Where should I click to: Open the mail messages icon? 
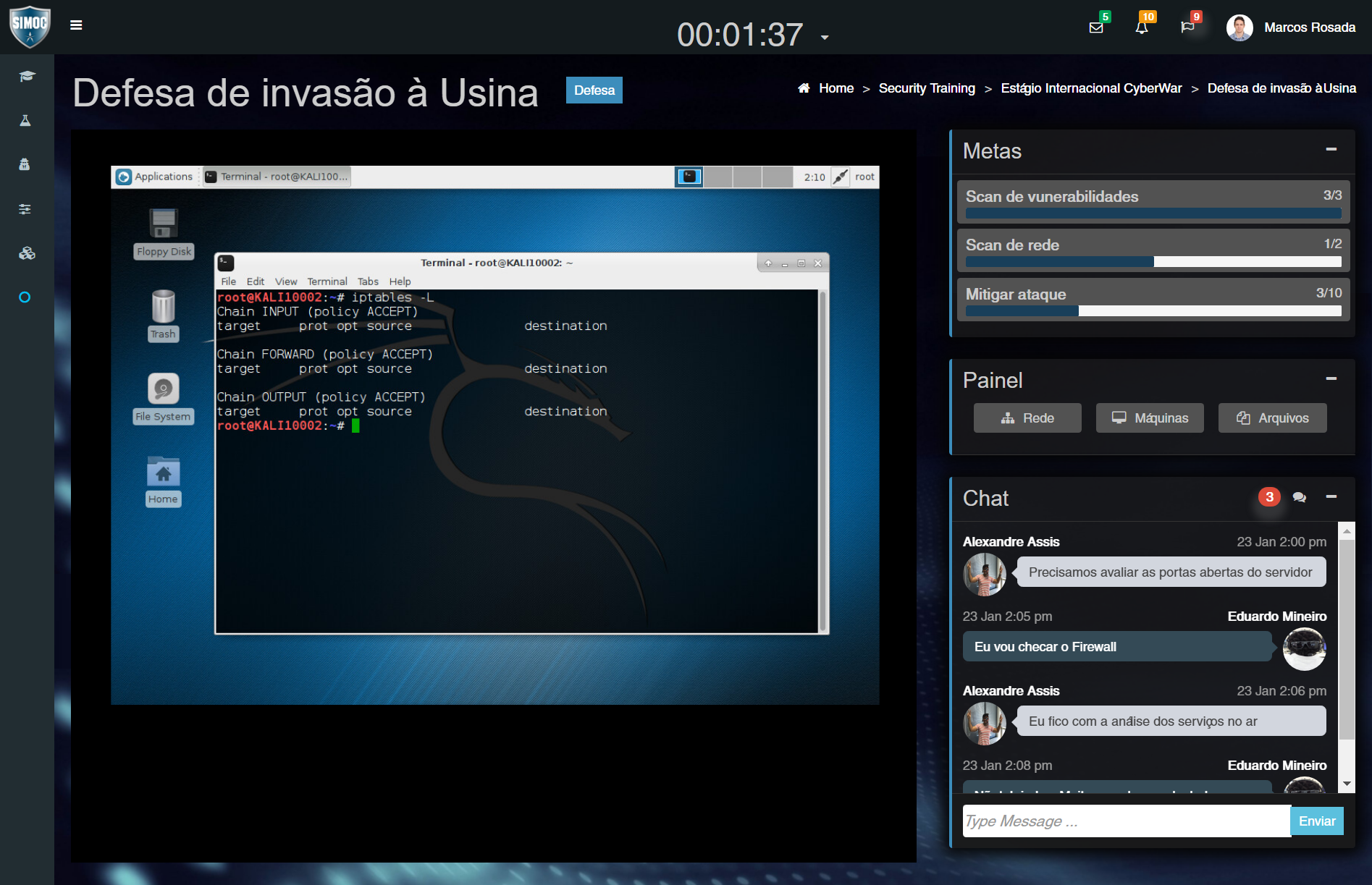(x=1096, y=27)
